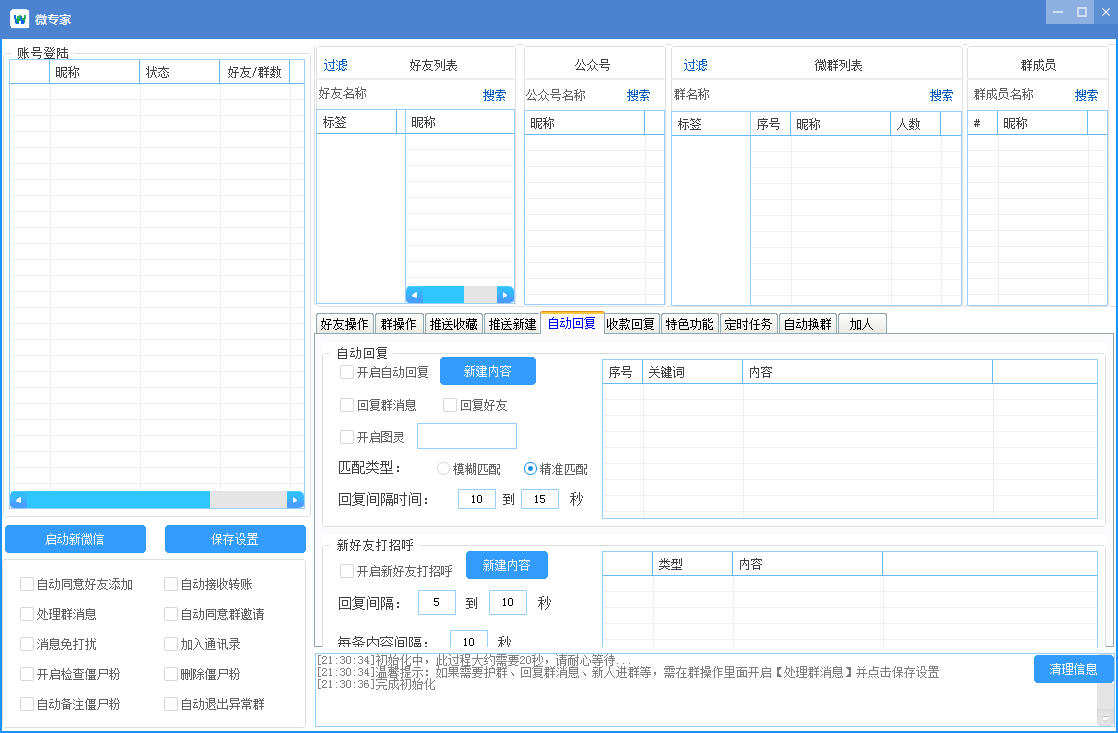Toggle 自动备注僵尸粉 checkbox
The height and width of the screenshot is (733, 1118).
point(27,704)
